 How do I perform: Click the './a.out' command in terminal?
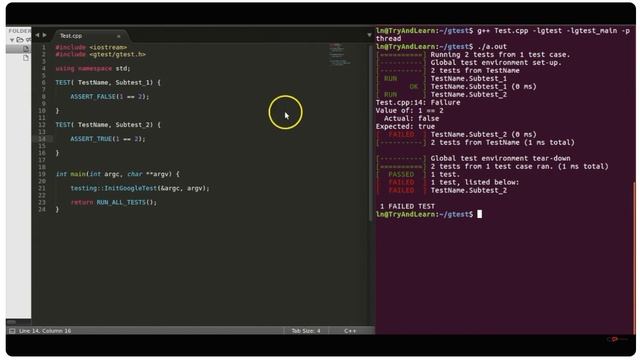pos(492,47)
